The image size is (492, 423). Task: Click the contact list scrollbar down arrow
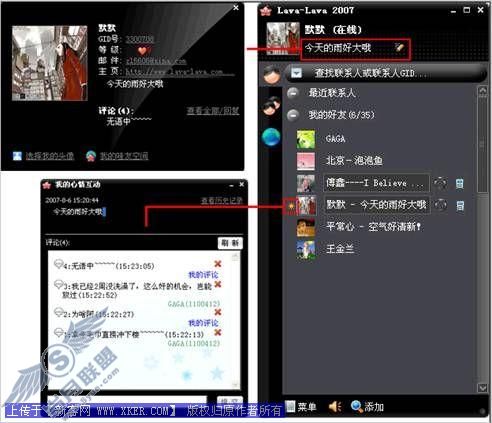pyautogui.click(x=482, y=388)
